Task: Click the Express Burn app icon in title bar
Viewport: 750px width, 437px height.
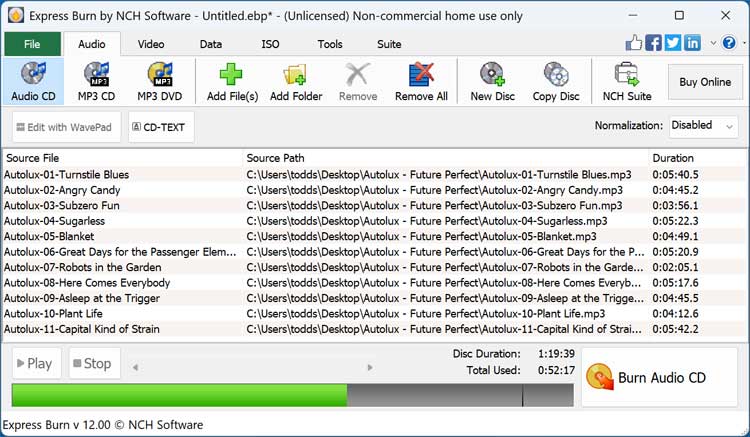Action: pyautogui.click(x=16, y=15)
